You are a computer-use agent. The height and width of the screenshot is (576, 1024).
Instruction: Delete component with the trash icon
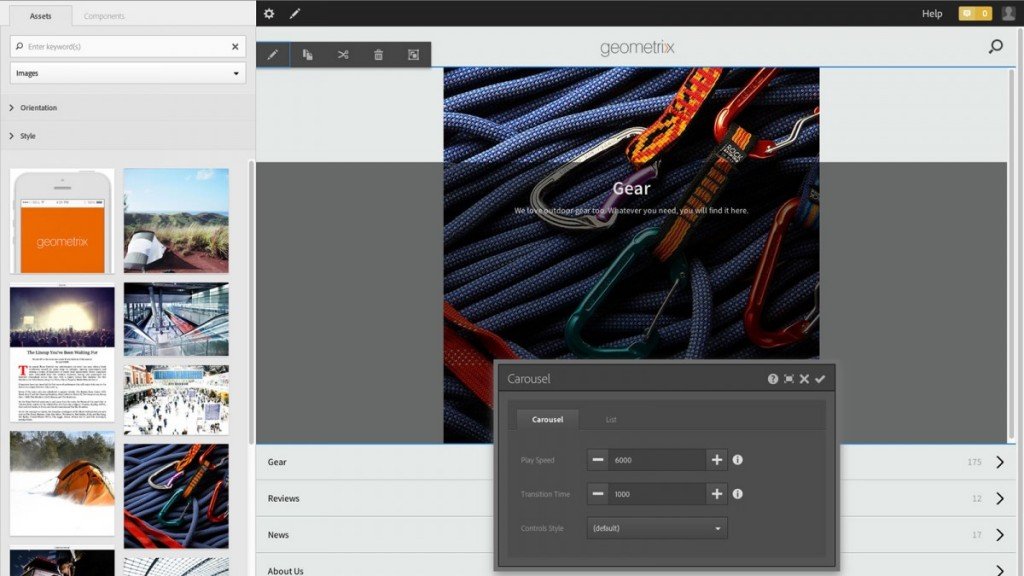378,55
